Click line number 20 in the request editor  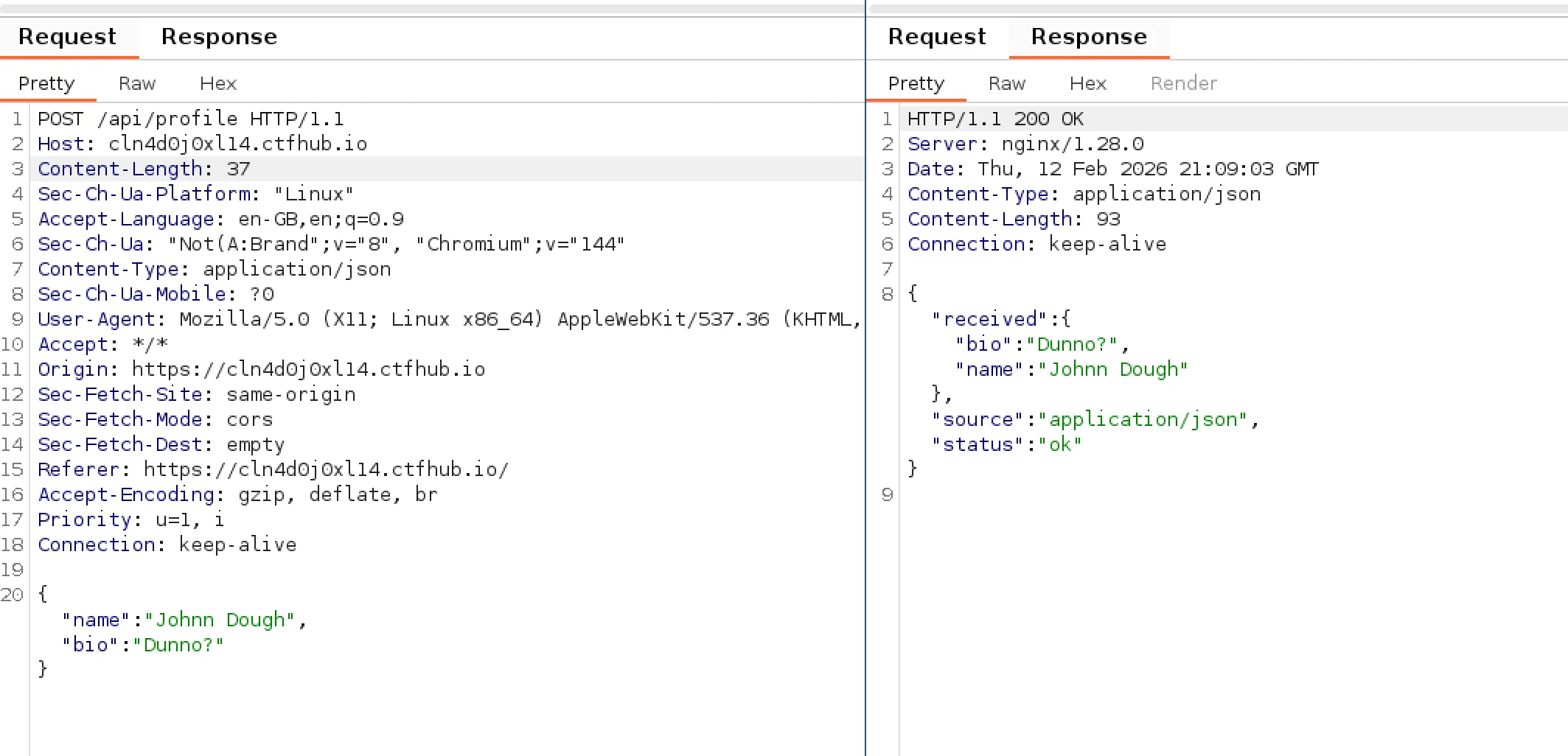(12, 595)
